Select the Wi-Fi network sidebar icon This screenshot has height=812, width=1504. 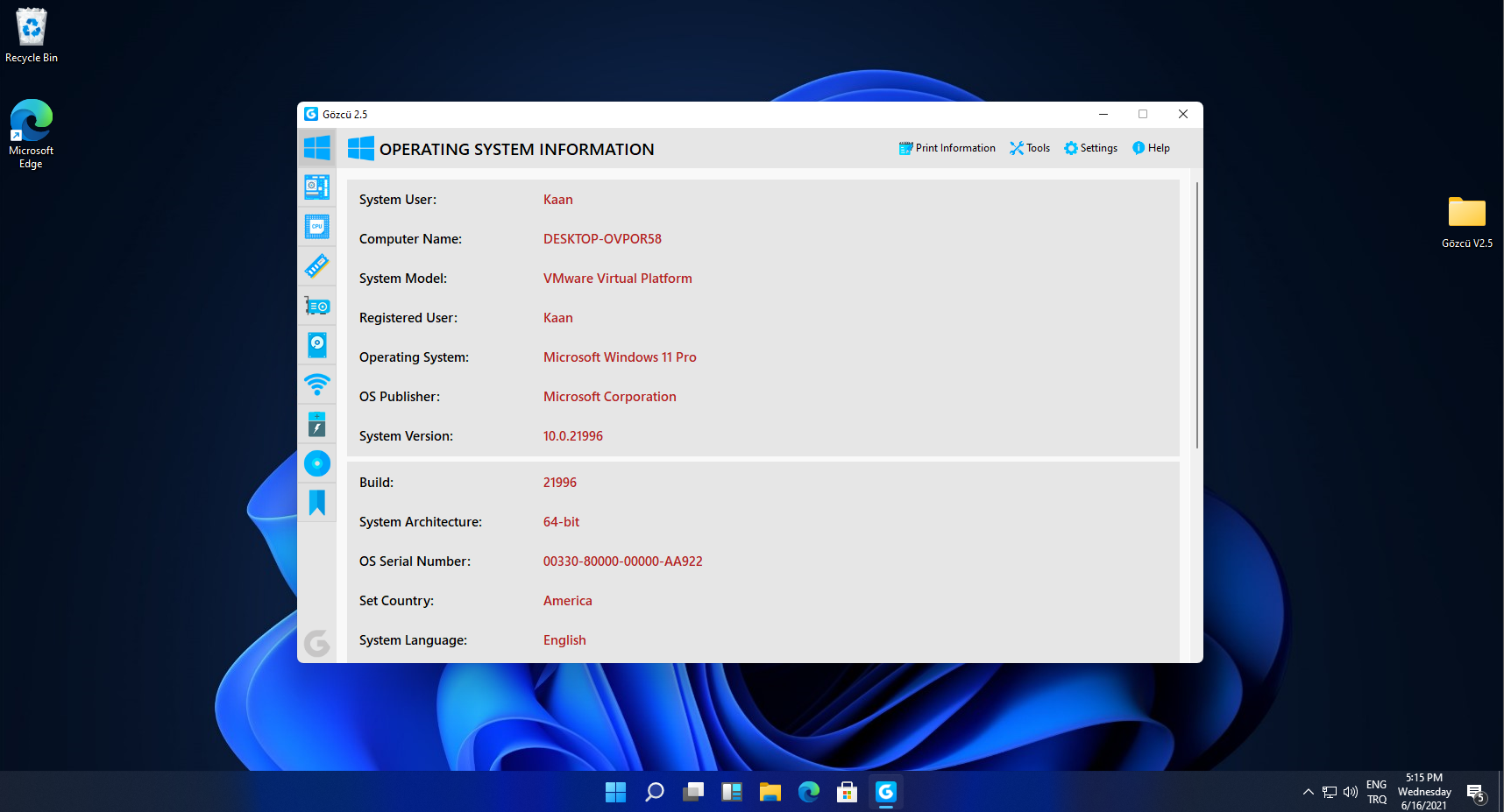316,385
